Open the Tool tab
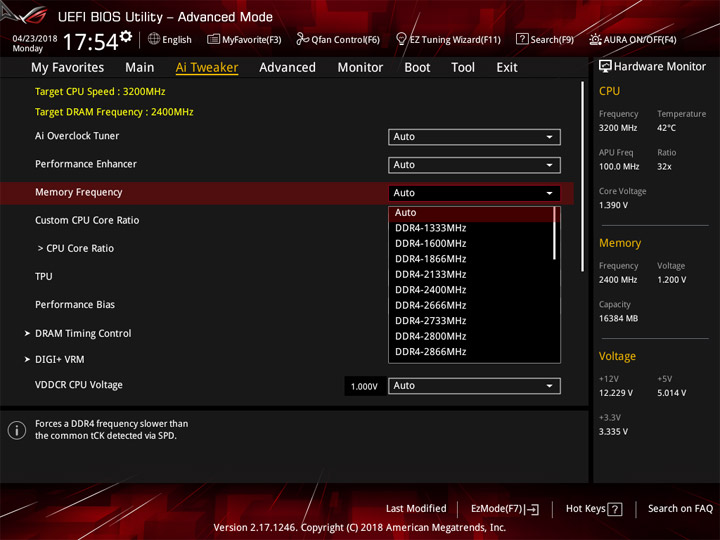 (x=463, y=68)
